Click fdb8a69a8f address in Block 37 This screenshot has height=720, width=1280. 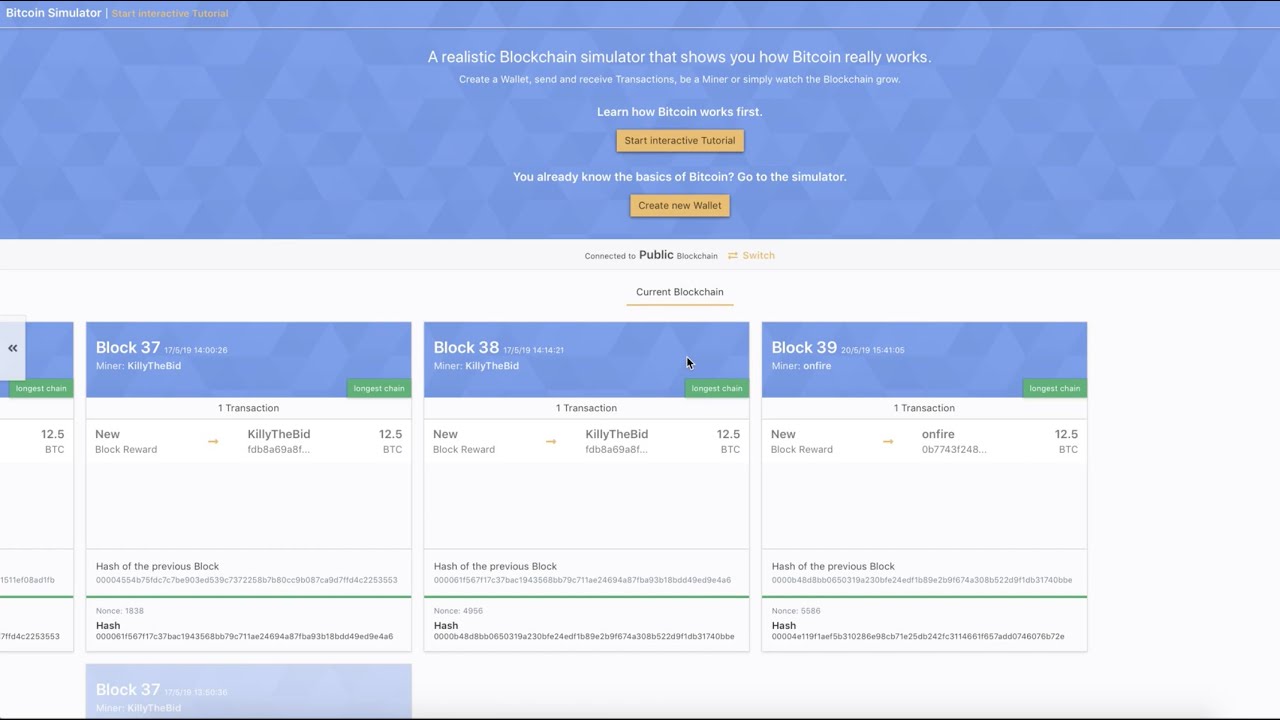(x=278, y=450)
